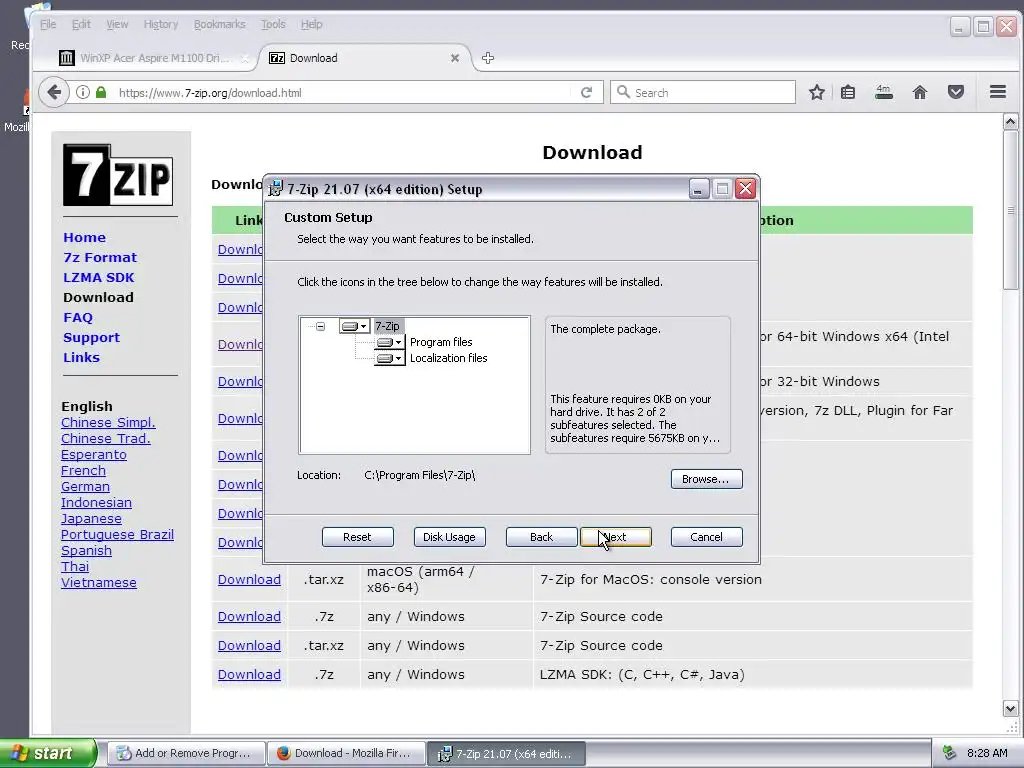Open the downloads indicator icon
Image resolution: width=1024 pixels, height=768 pixels.
pos(884,92)
